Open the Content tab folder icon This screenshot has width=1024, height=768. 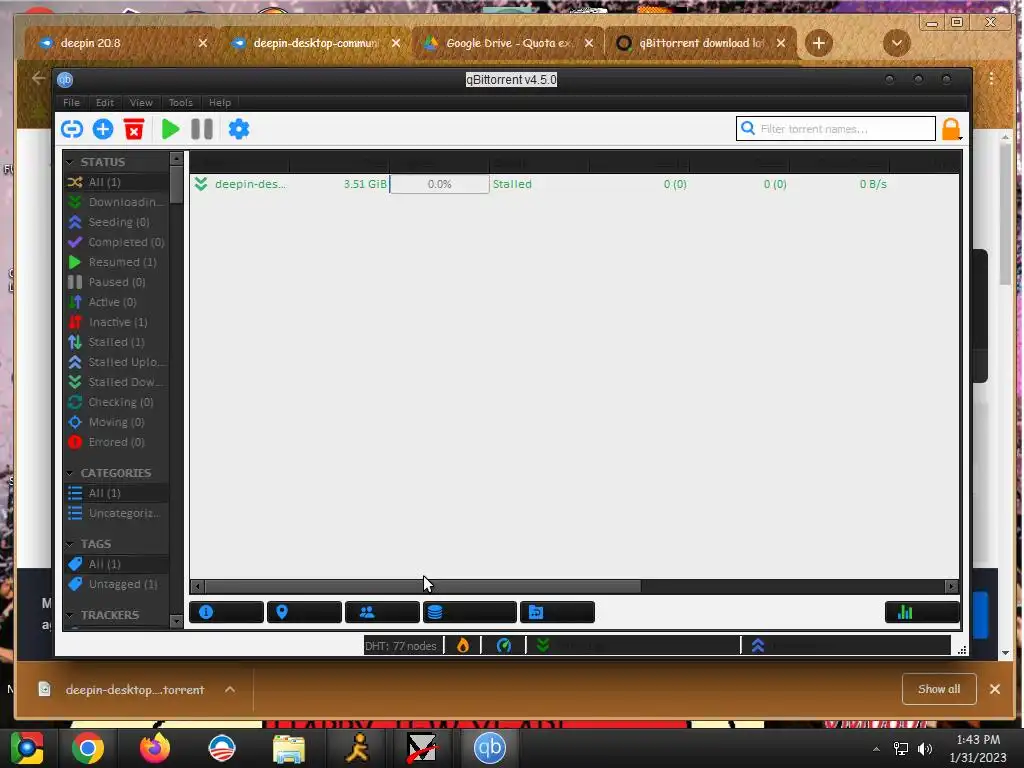tap(557, 612)
